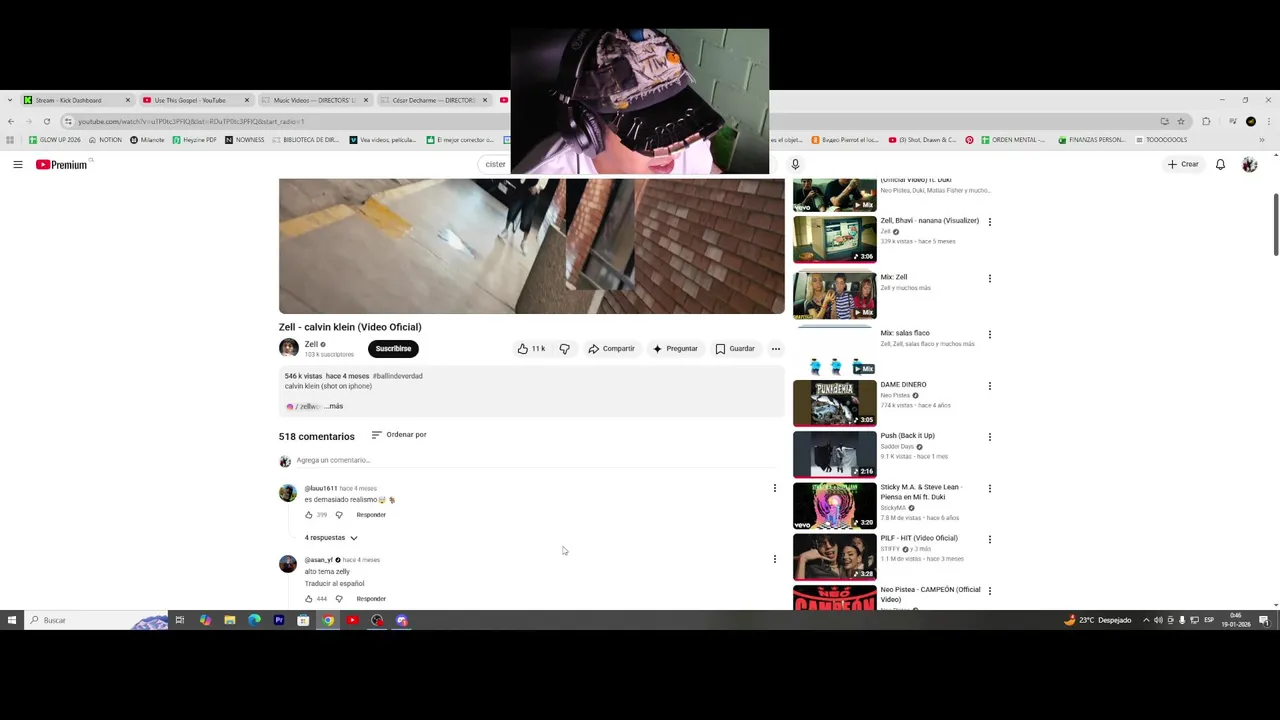This screenshot has width=1280, height=720.
Task: Show hidden system tray icons
Action: coord(1146,620)
